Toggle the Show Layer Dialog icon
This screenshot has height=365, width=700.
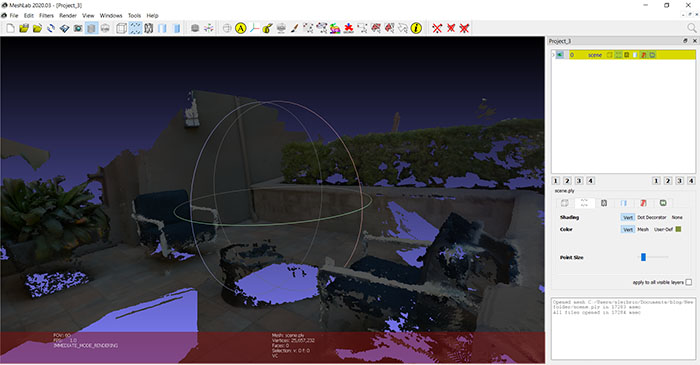(92, 28)
